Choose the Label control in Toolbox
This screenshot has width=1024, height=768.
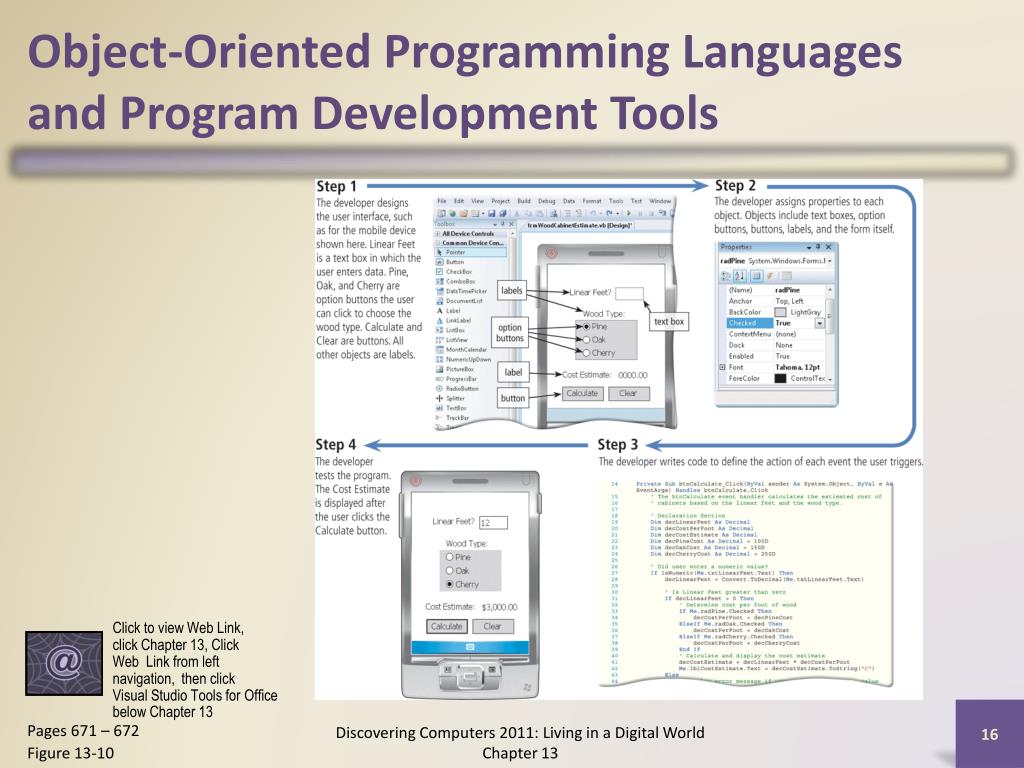tap(448, 311)
